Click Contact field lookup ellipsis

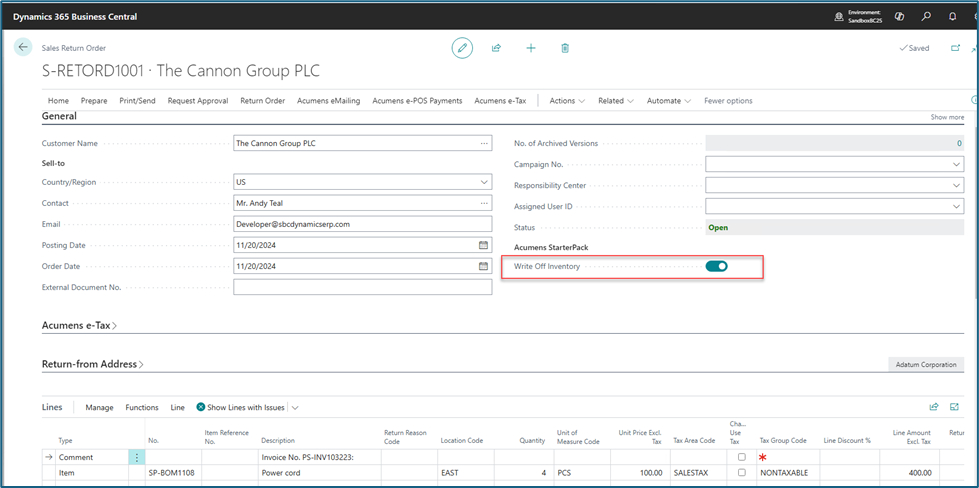pyautogui.click(x=484, y=203)
